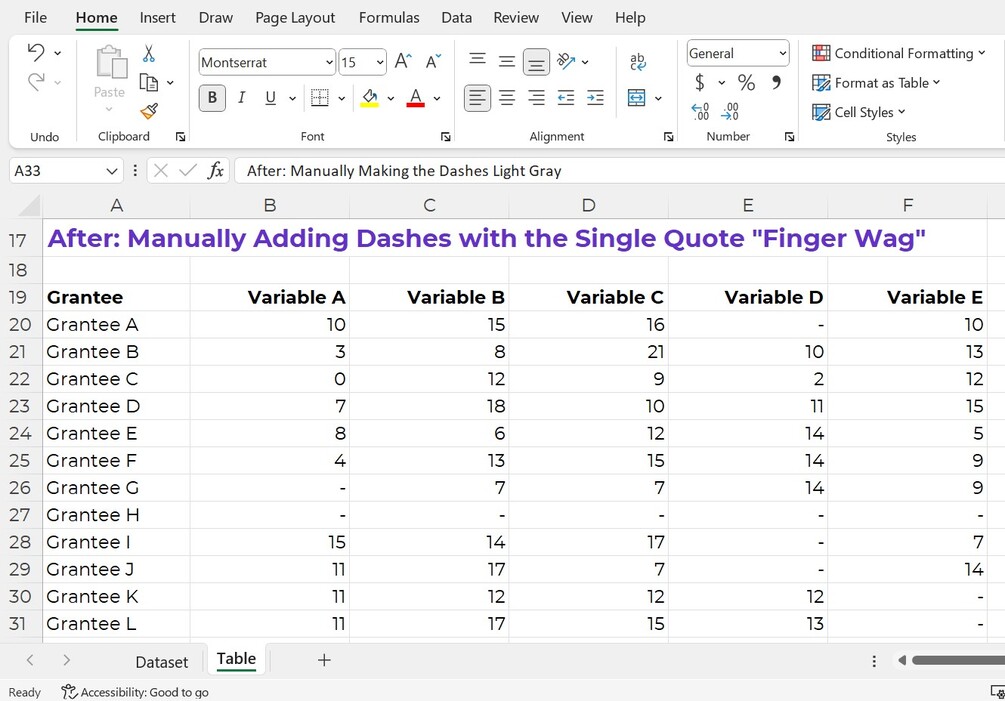The width and height of the screenshot is (1005, 701).
Task: Open Font settings dialog launcher
Action: (x=445, y=136)
